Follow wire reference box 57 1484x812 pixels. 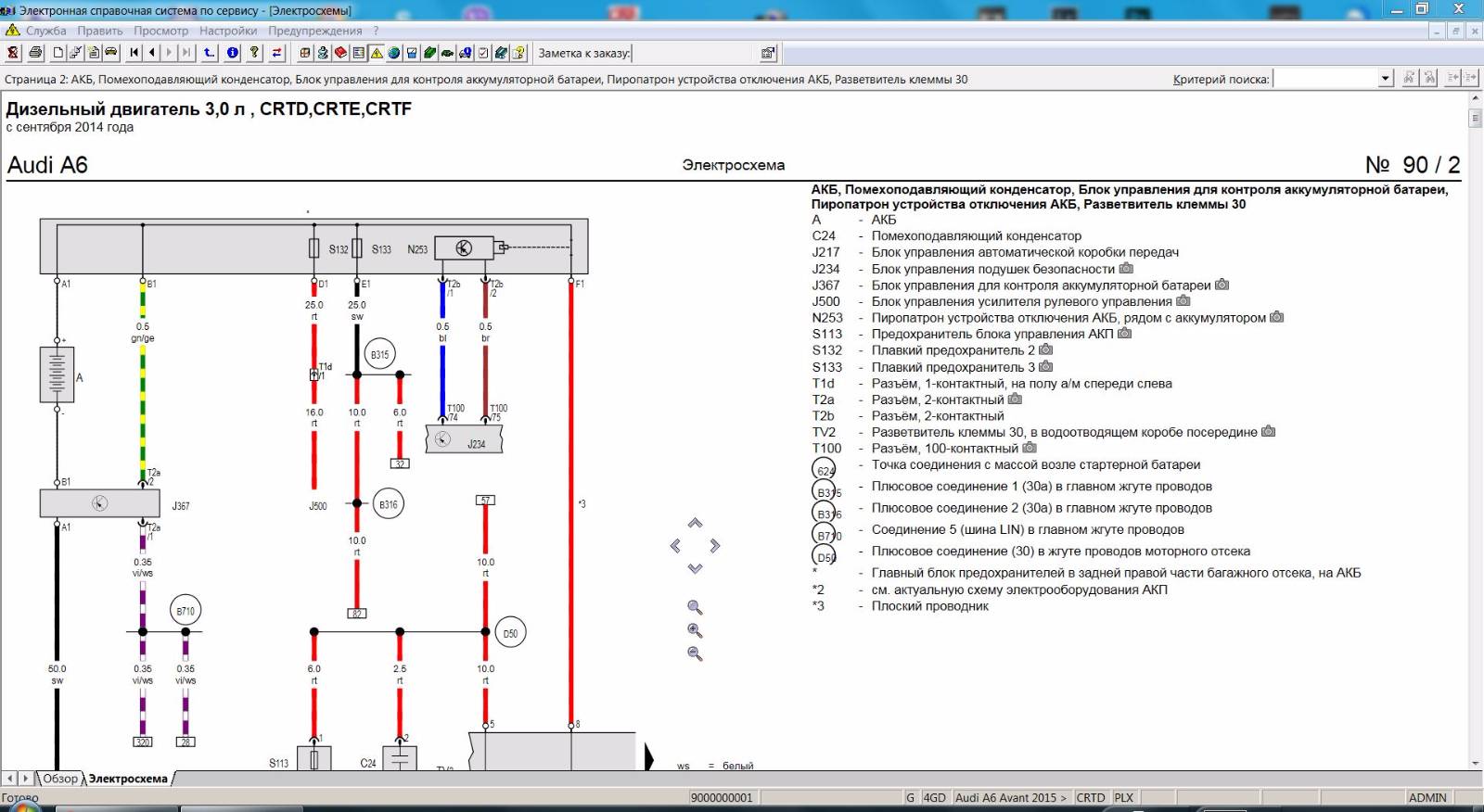tap(485, 500)
